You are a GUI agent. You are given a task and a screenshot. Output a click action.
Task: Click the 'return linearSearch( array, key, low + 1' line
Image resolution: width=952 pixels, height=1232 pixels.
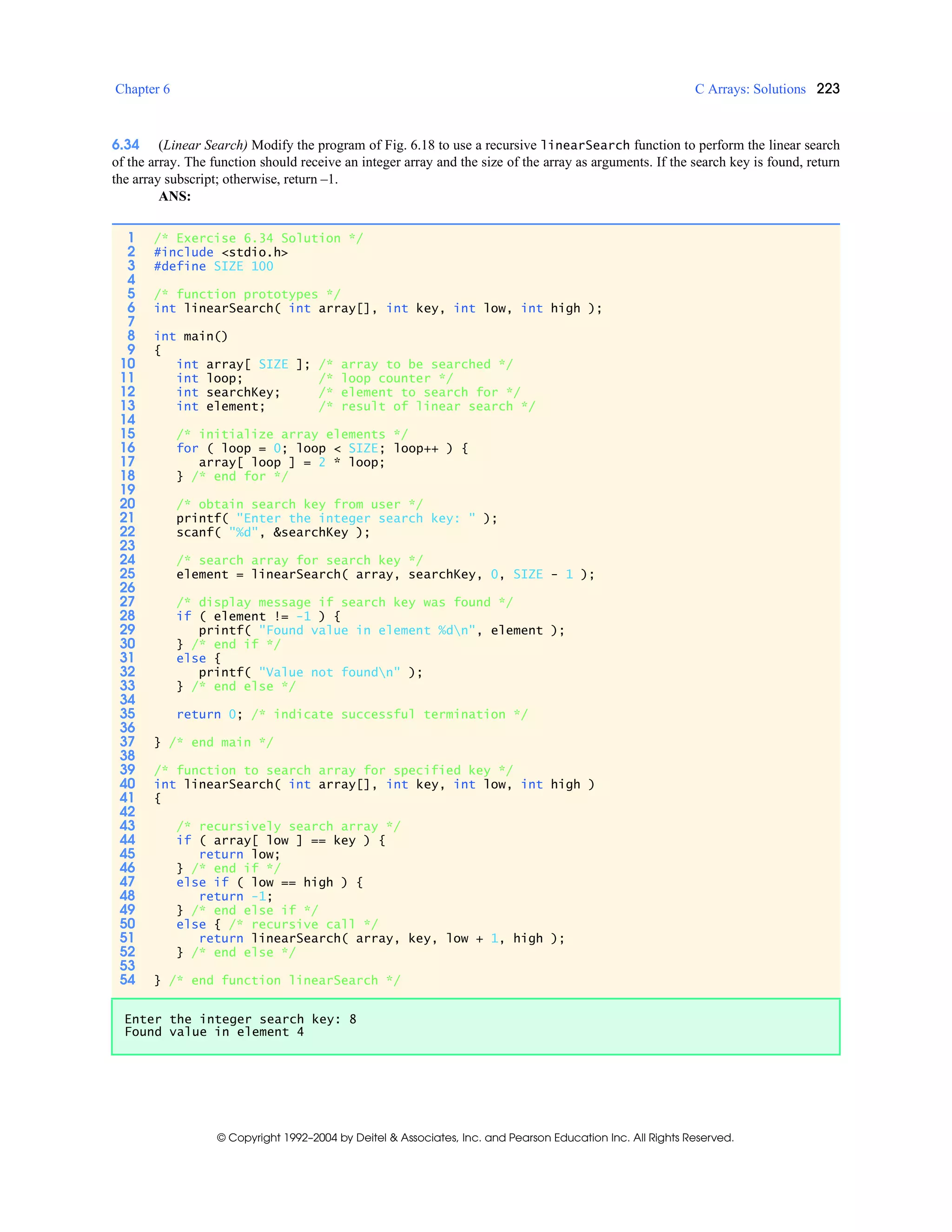[381, 938]
